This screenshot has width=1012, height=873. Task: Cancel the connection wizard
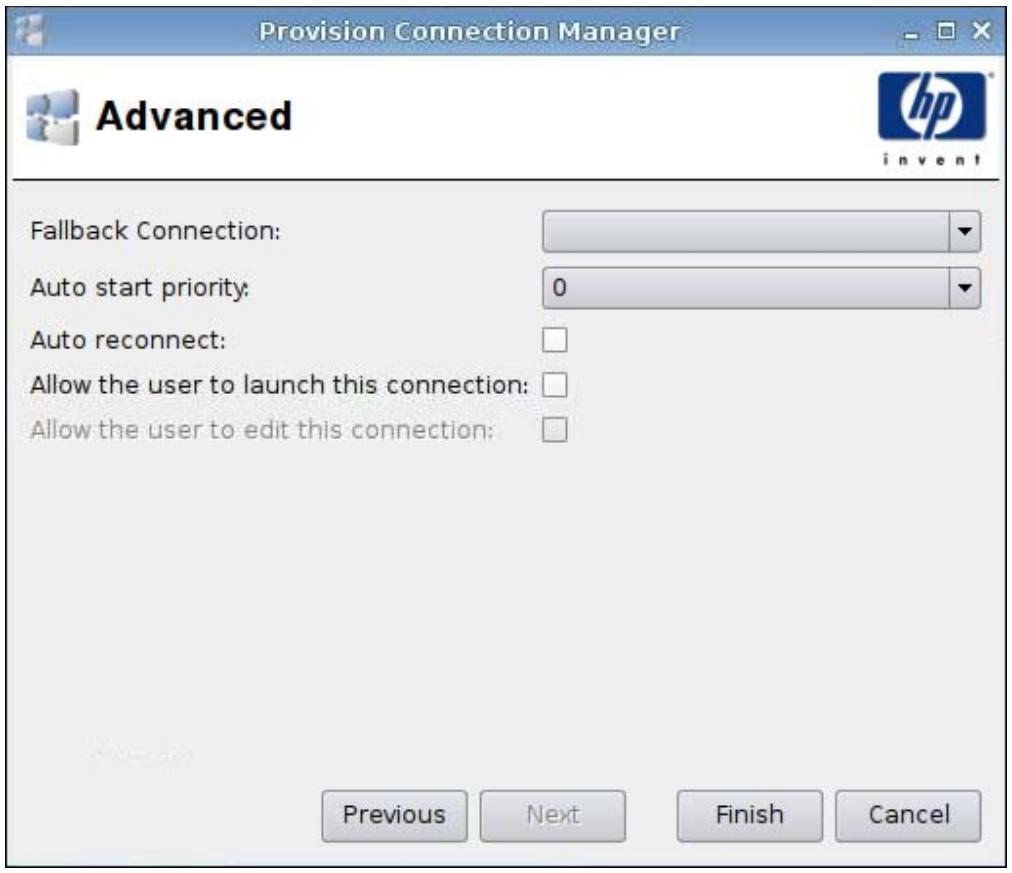click(x=908, y=816)
